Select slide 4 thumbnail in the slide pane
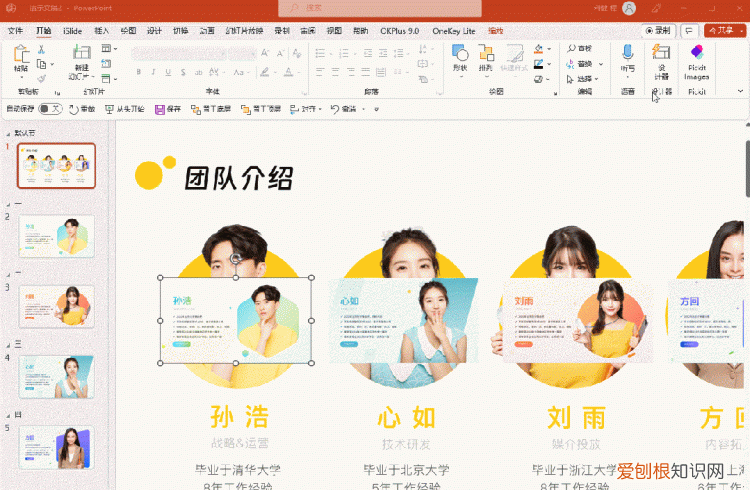The image size is (750, 490). click(x=56, y=377)
